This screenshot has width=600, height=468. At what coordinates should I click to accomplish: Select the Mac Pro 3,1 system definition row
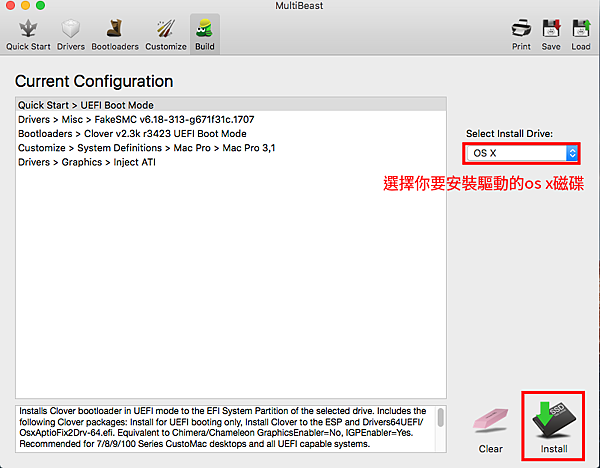pyautogui.click(x=231, y=148)
